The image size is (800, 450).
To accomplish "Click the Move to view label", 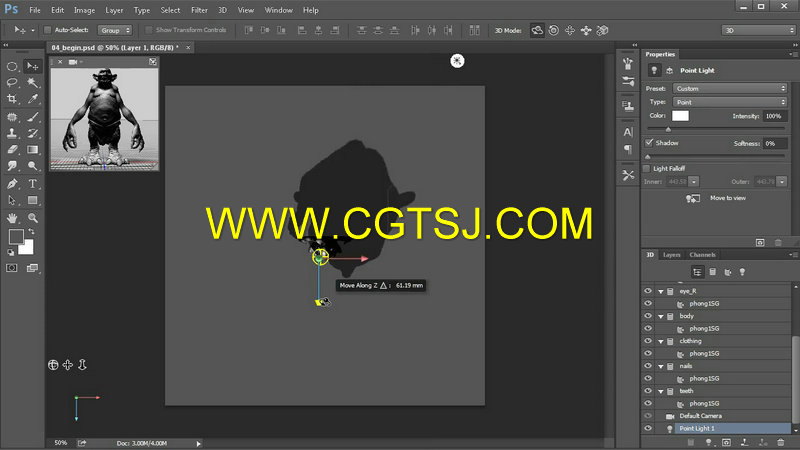I will click(728, 198).
